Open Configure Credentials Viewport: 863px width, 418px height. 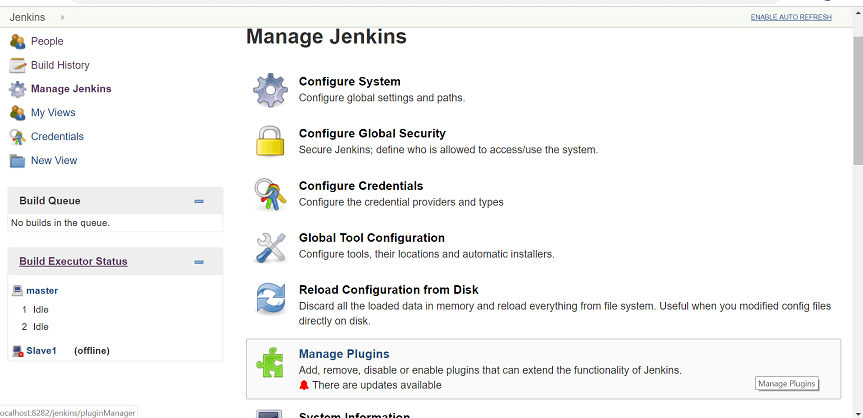[x=361, y=186]
